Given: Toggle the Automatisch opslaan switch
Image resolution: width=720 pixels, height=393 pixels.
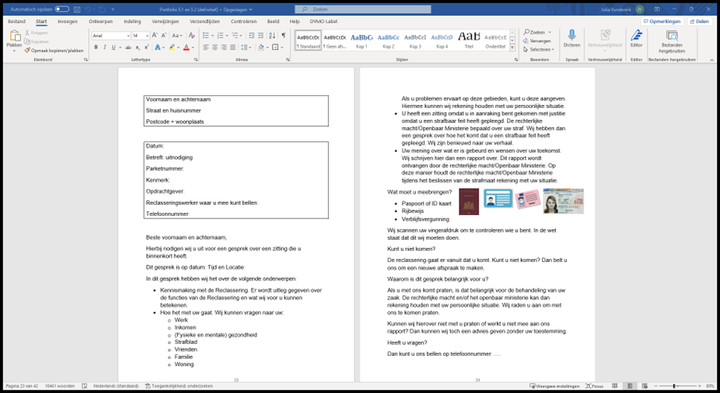Looking at the screenshot, I should [x=62, y=9].
